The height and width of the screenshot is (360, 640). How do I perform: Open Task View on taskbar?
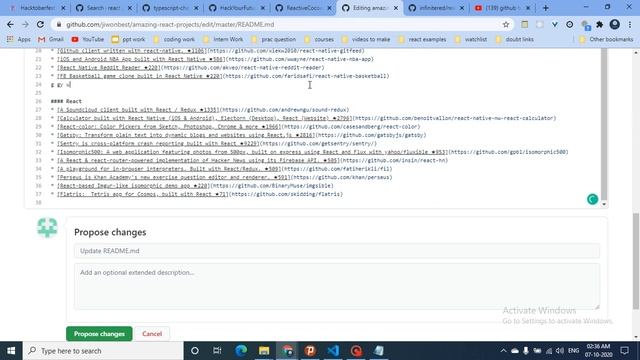217,351
